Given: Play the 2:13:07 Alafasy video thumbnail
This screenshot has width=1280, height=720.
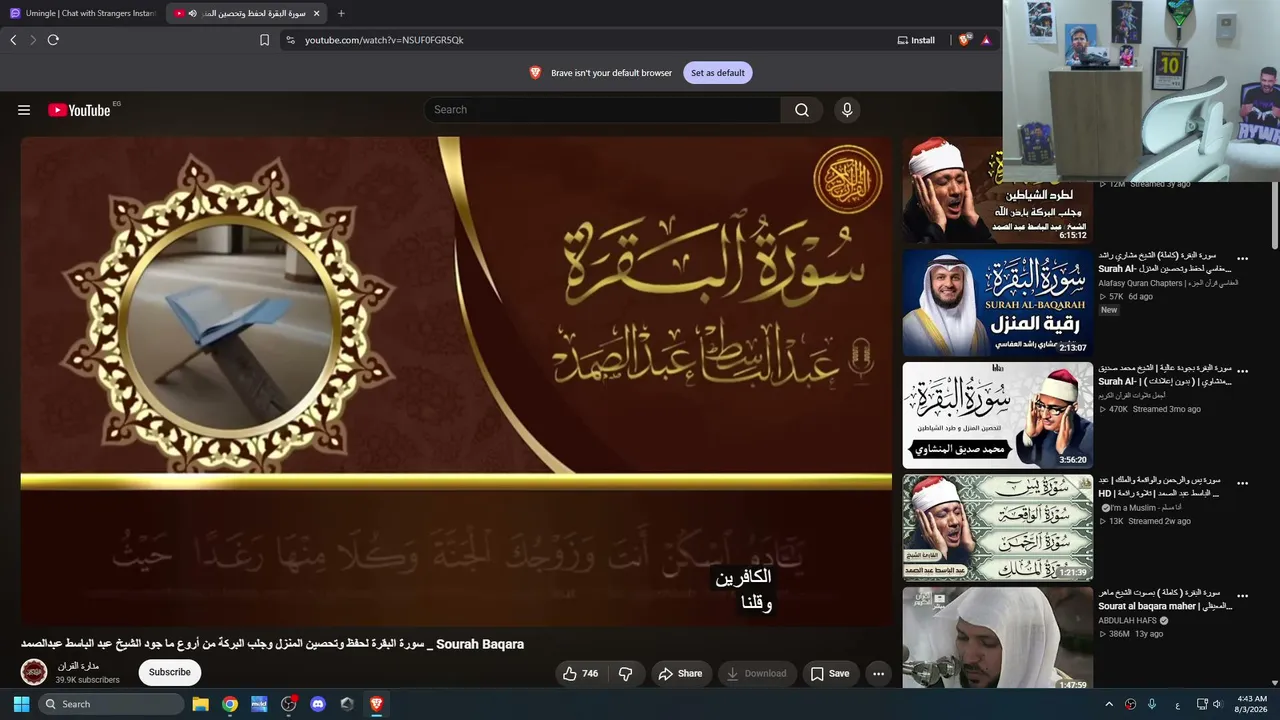Looking at the screenshot, I should (997, 303).
